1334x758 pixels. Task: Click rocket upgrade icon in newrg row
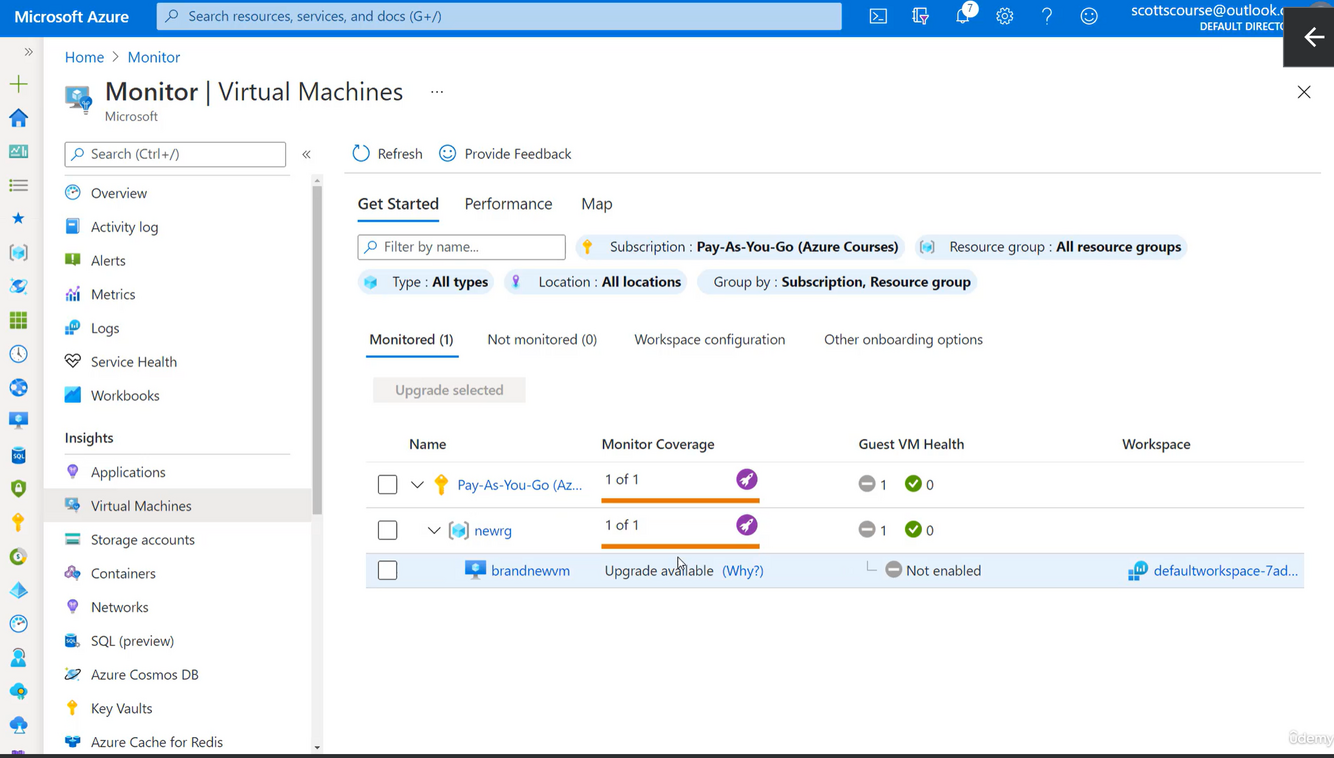747,525
